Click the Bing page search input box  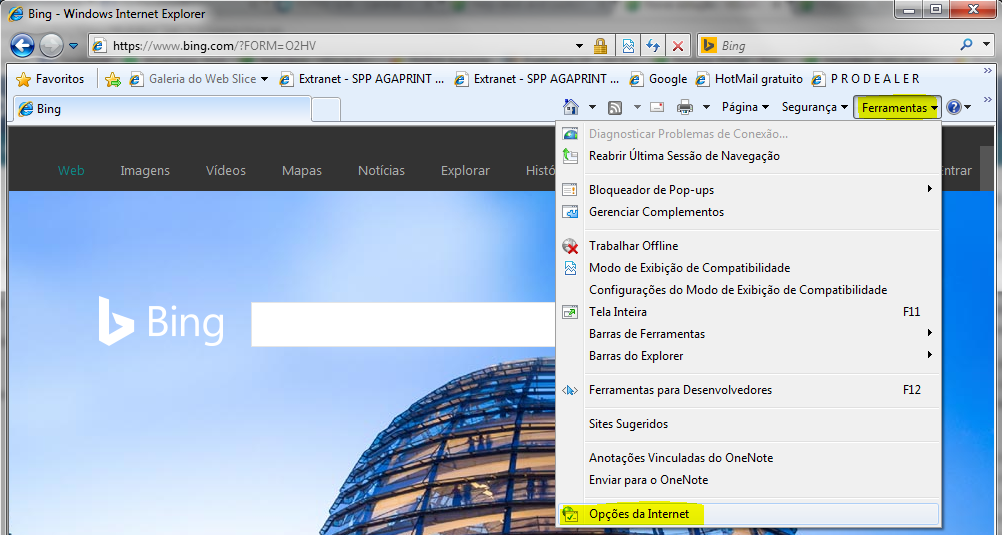(404, 324)
